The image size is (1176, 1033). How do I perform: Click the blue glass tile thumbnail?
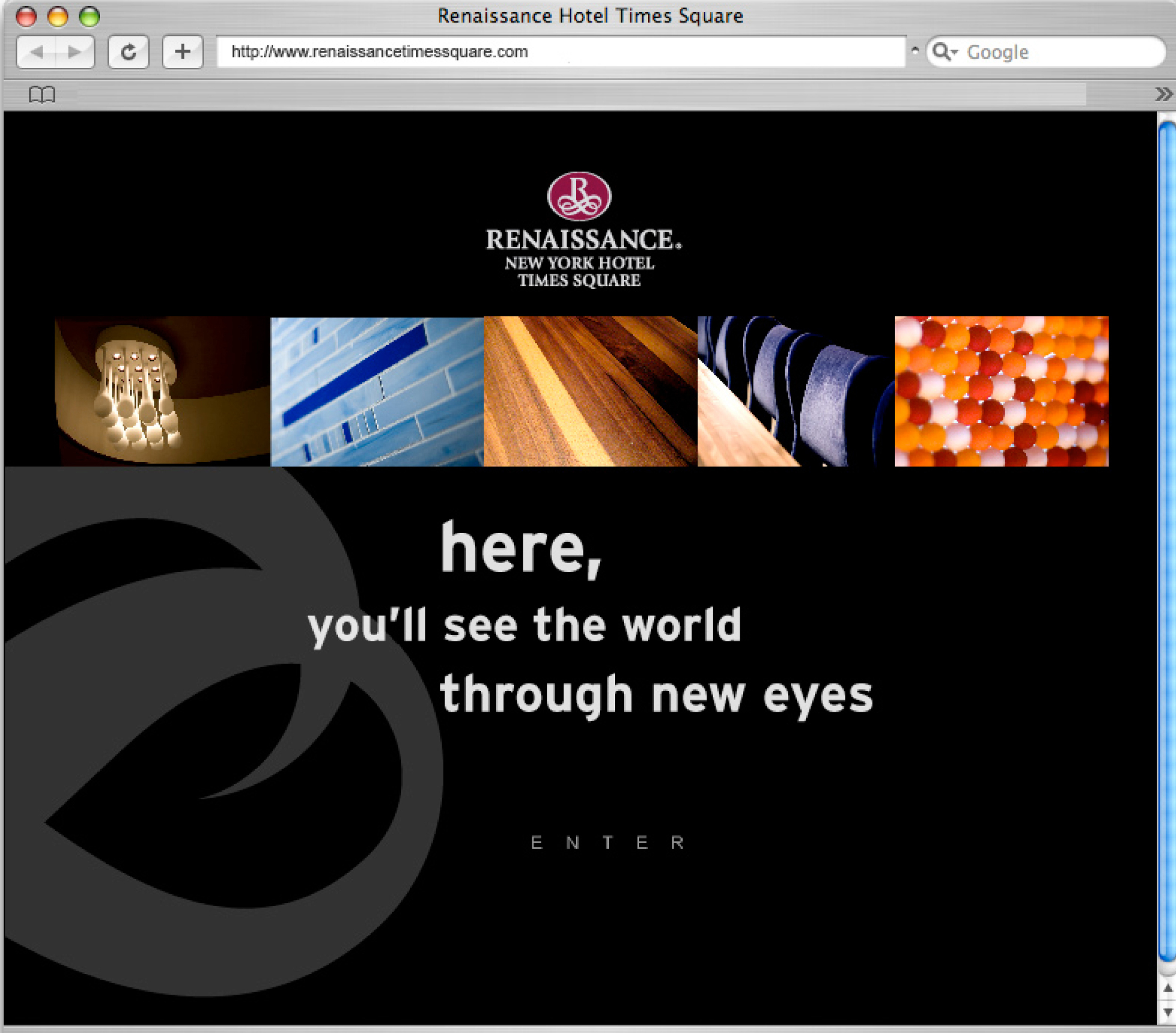pyautogui.click(x=377, y=392)
